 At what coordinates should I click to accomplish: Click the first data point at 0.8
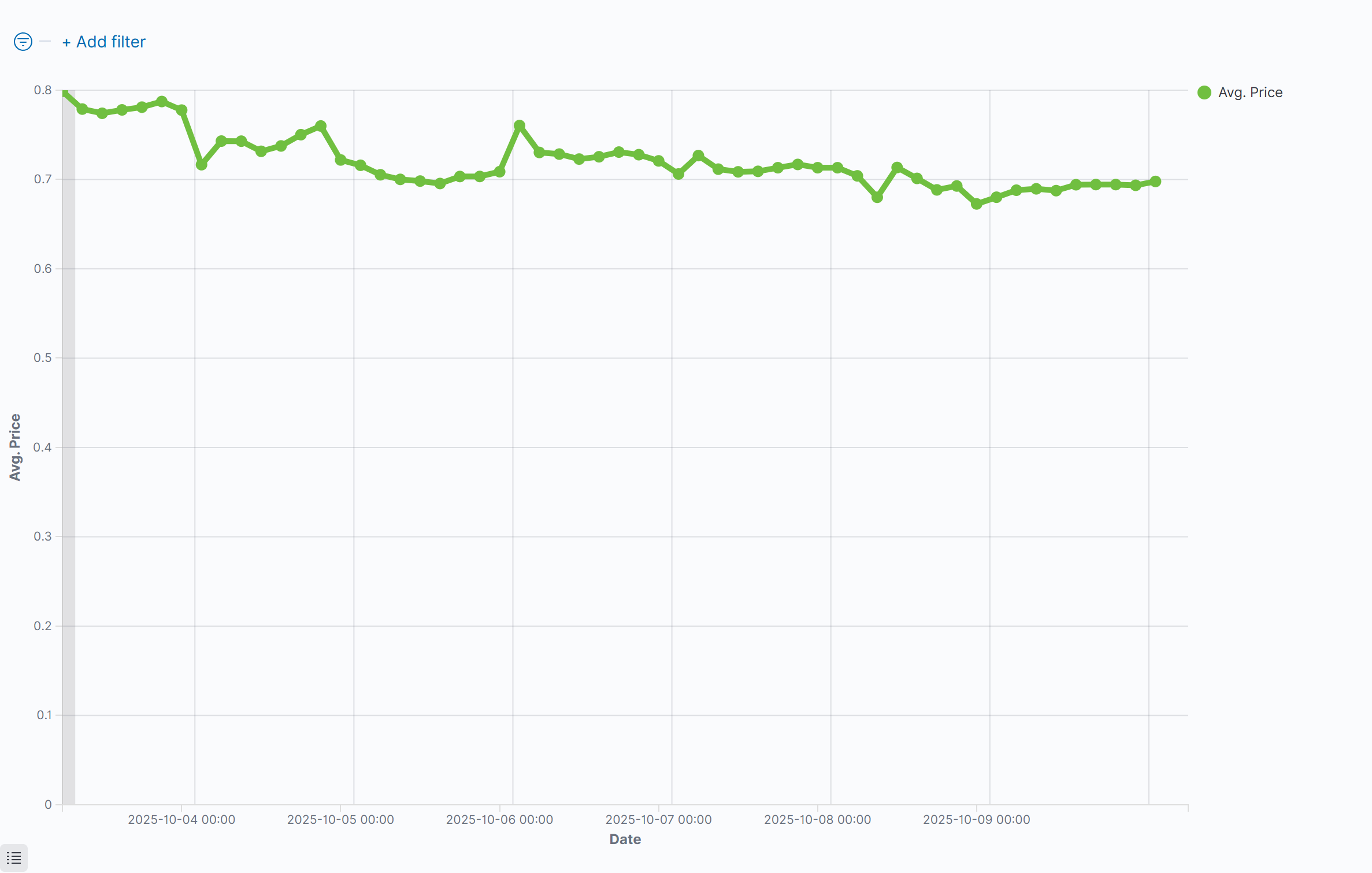pos(65,91)
